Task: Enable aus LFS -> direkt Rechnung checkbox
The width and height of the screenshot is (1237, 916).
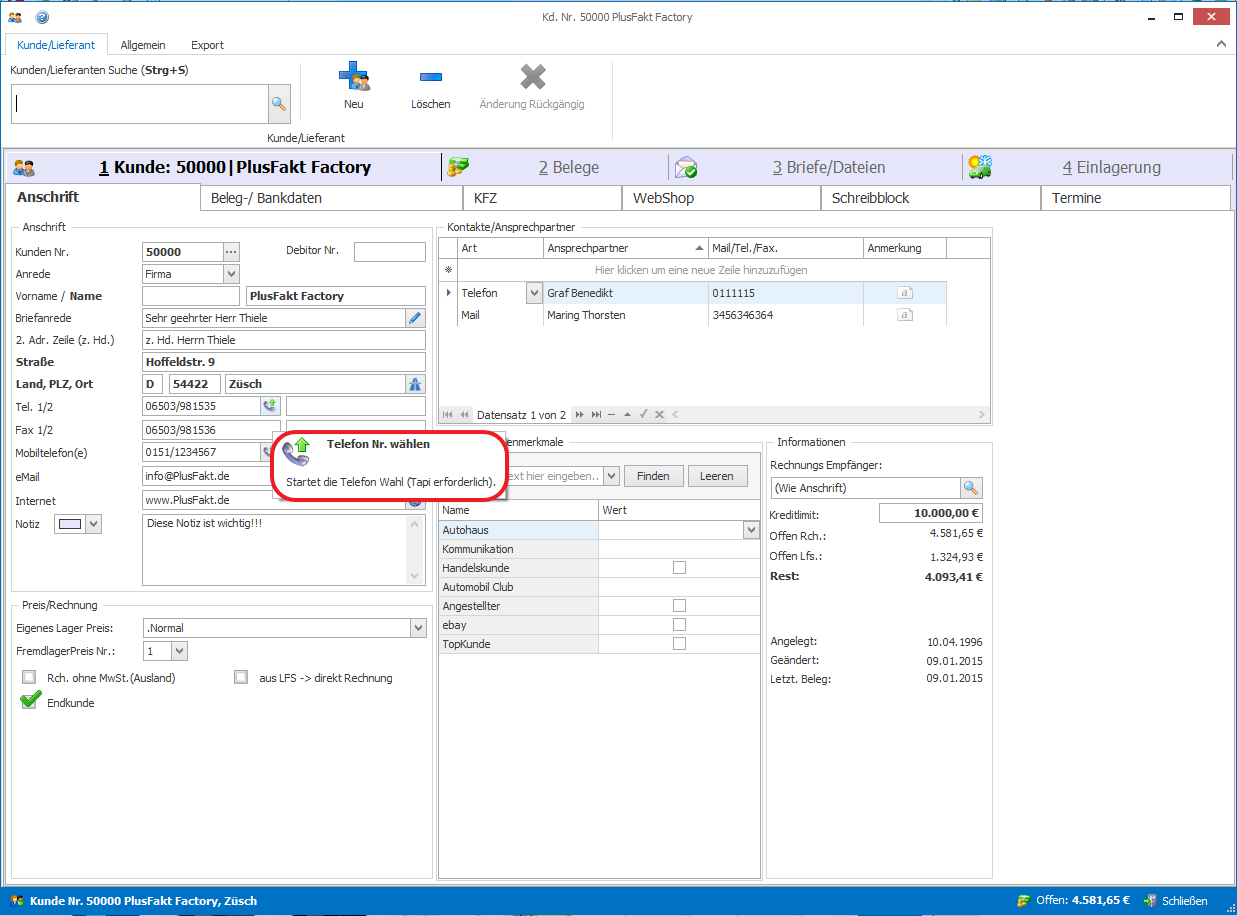Action: 240,677
